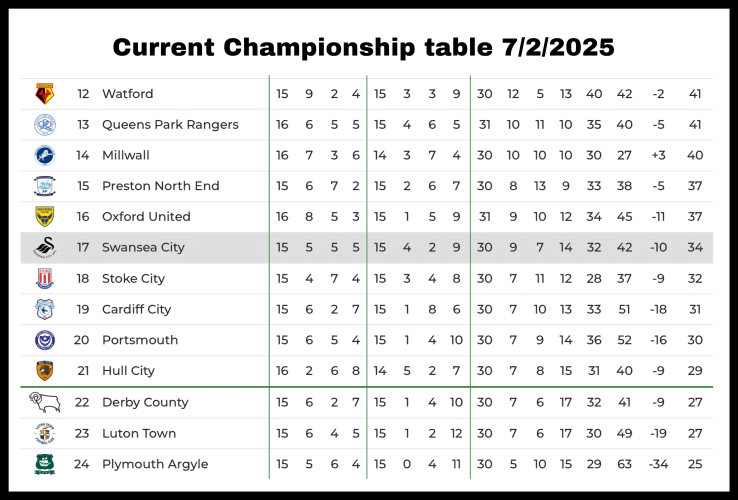Click the Luton Town crest

44,433
